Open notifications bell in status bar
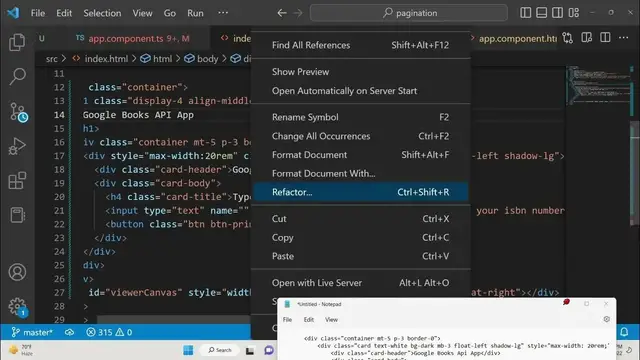 point(624,332)
